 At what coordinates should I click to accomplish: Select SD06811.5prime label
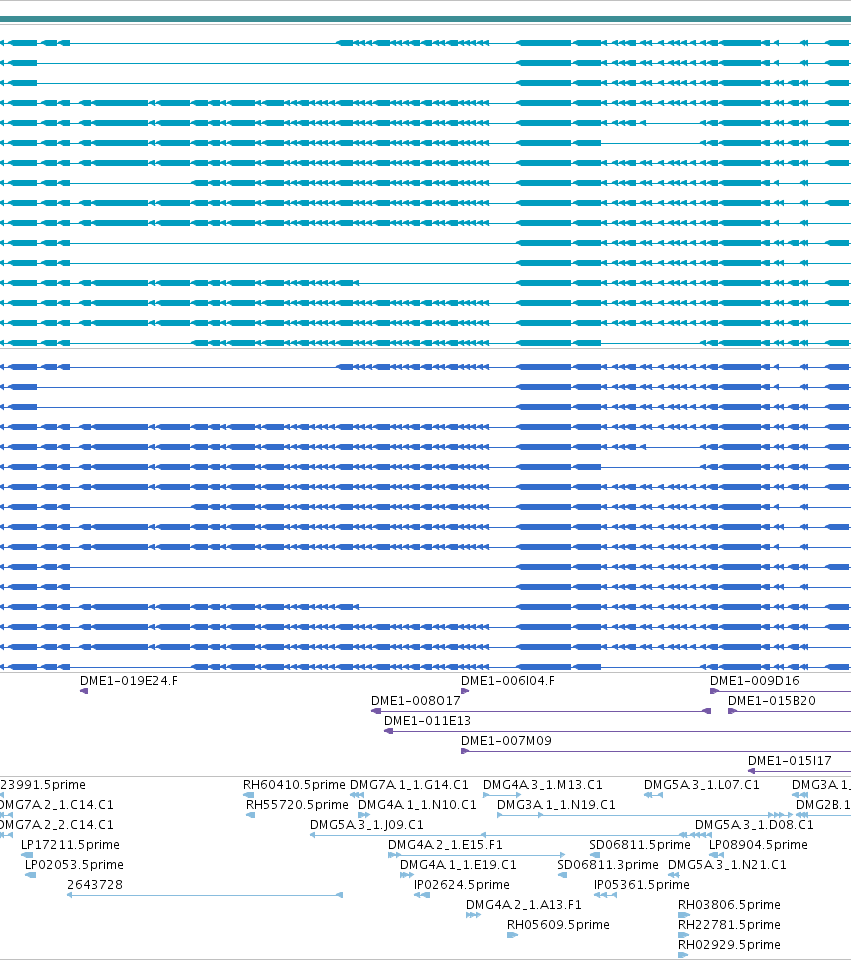640,845
